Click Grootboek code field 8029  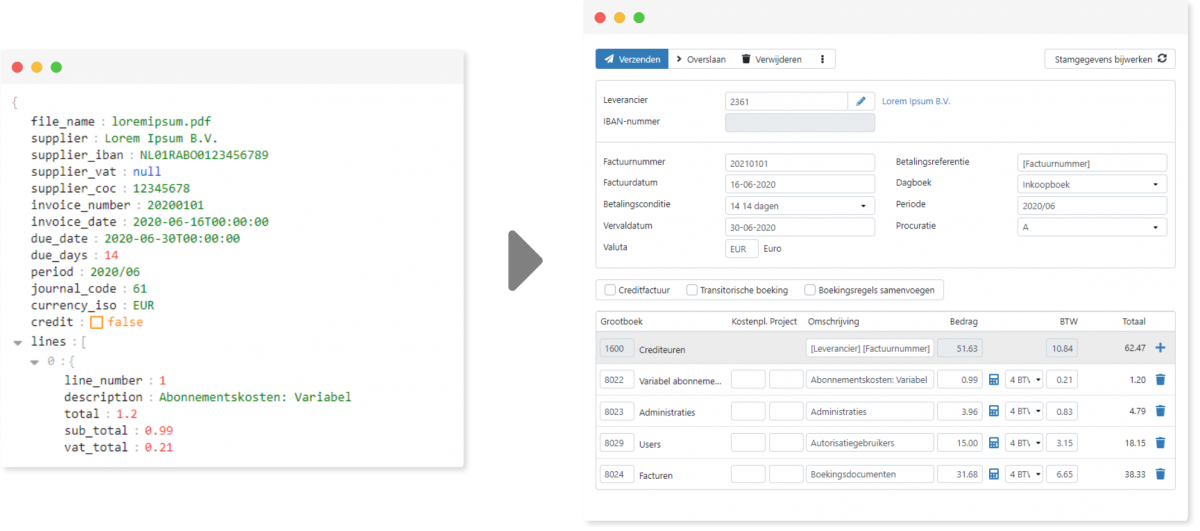point(617,443)
